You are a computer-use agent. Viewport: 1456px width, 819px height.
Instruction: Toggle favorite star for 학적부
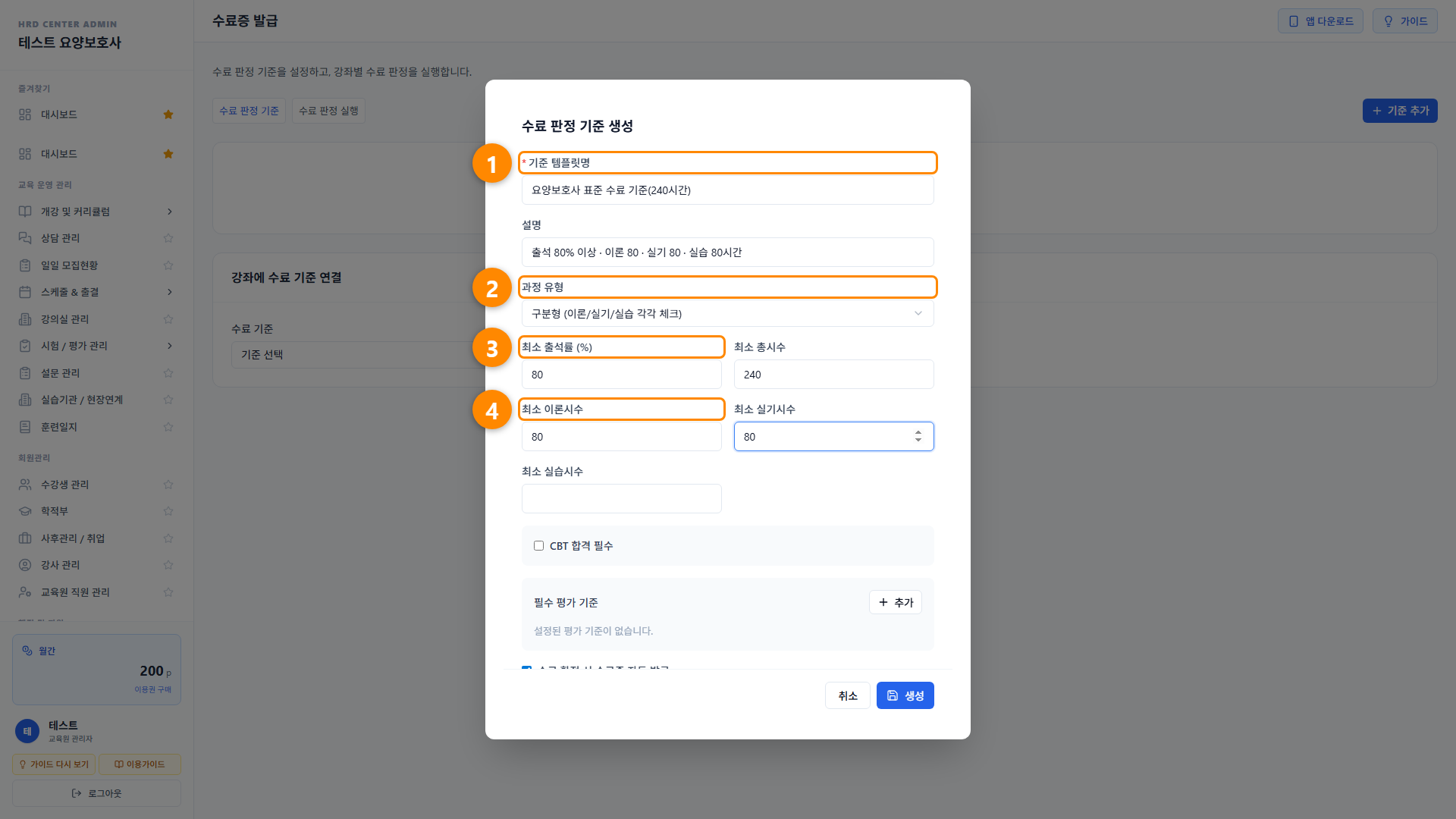tap(168, 511)
